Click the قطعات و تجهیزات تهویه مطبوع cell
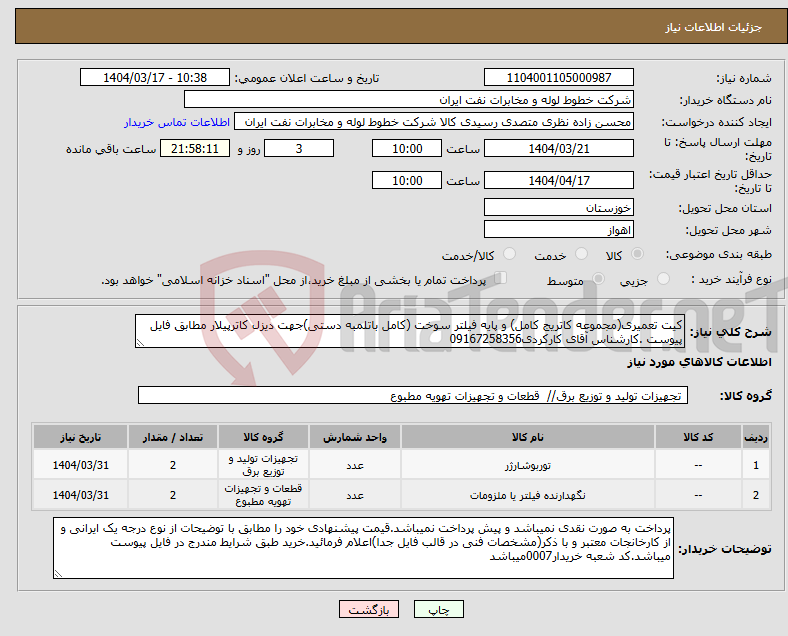Viewport: 788px width, 636px height. coord(263,495)
